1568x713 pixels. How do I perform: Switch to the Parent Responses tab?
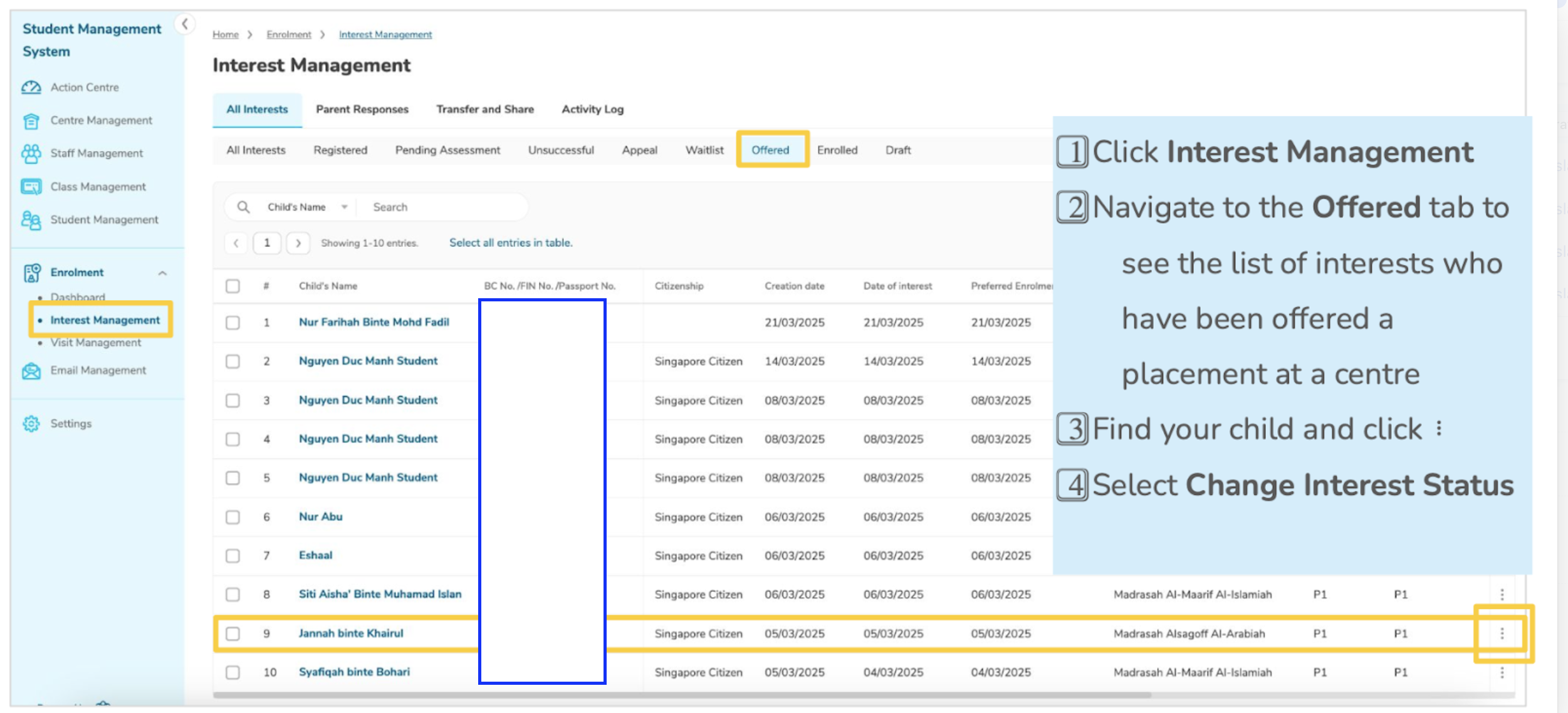click(x=362, y=110)
